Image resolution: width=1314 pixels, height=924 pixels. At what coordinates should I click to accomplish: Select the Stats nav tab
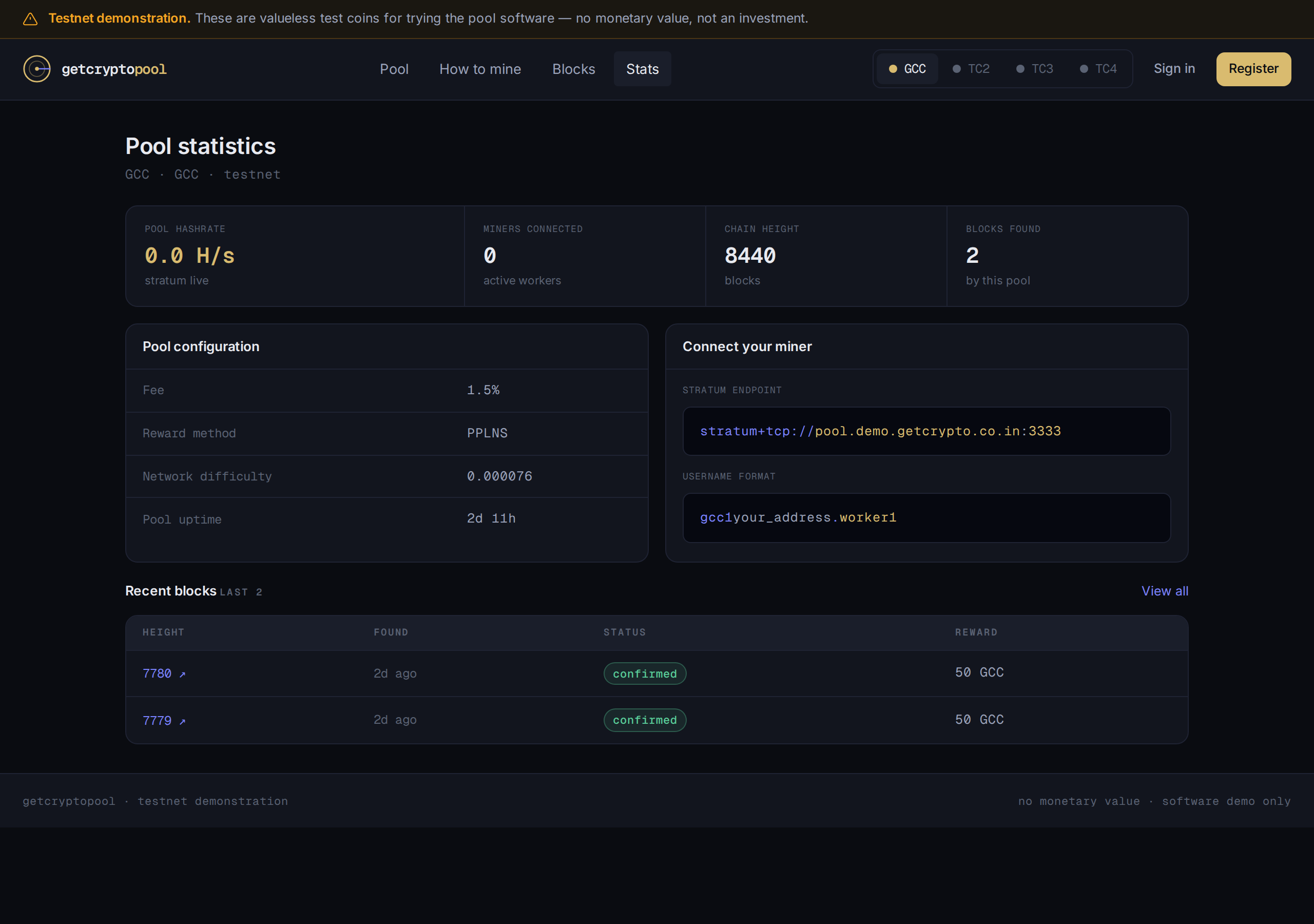pyautogui.click(x=642, y=69)
